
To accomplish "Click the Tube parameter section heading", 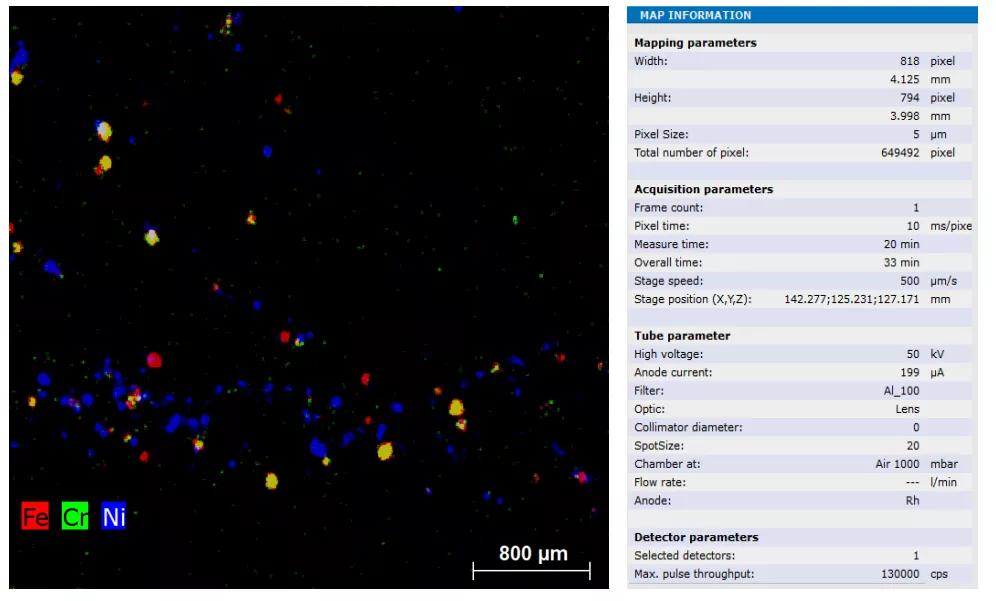I will click(682, 335).
